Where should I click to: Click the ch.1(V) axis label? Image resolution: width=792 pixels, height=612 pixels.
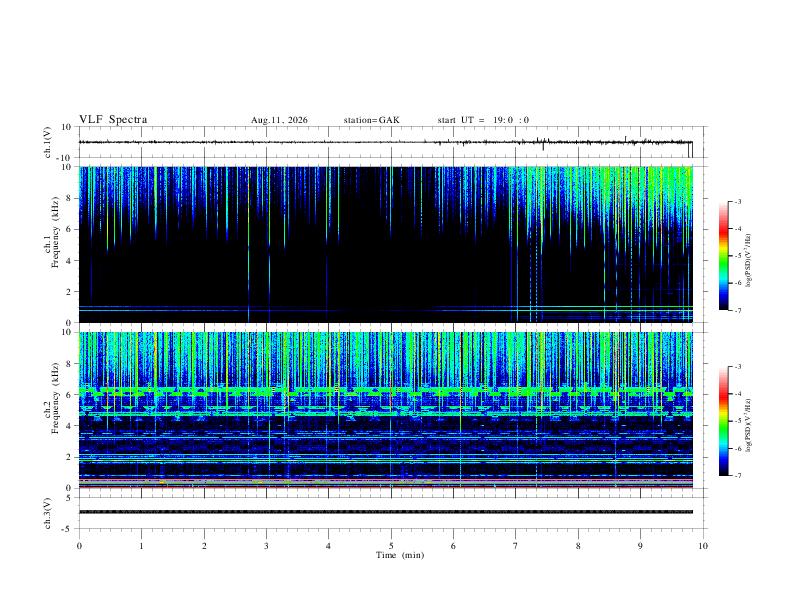48,143
